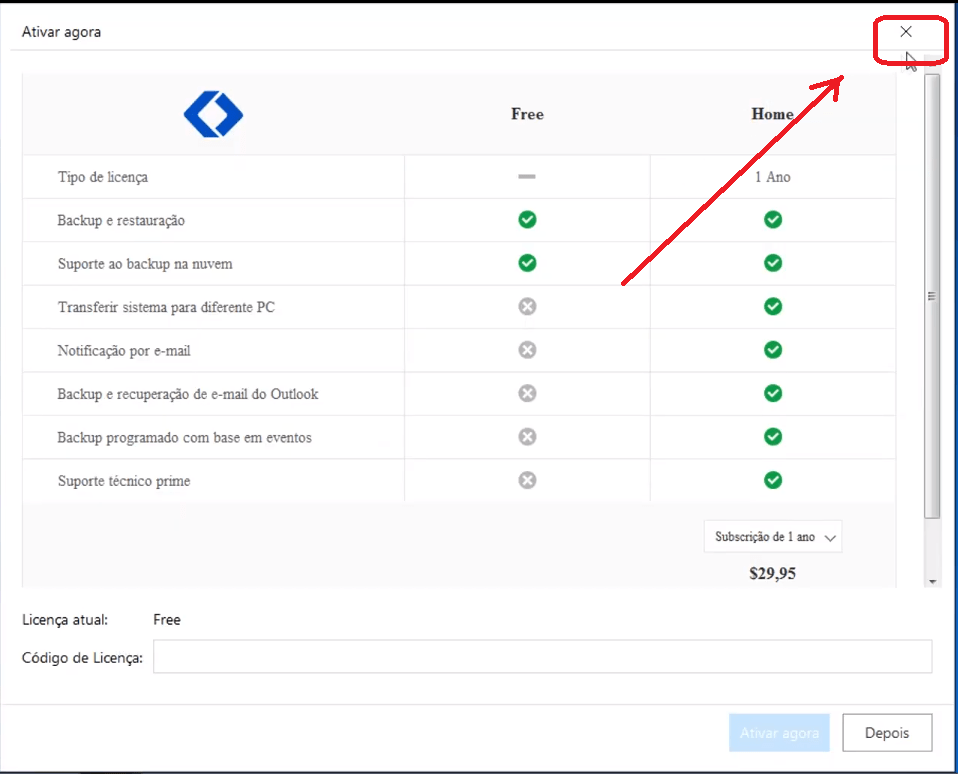This screenshot has height=774, width=958.
Task: Click the green check for Home Backup e restauração
Action: point(772,219)
